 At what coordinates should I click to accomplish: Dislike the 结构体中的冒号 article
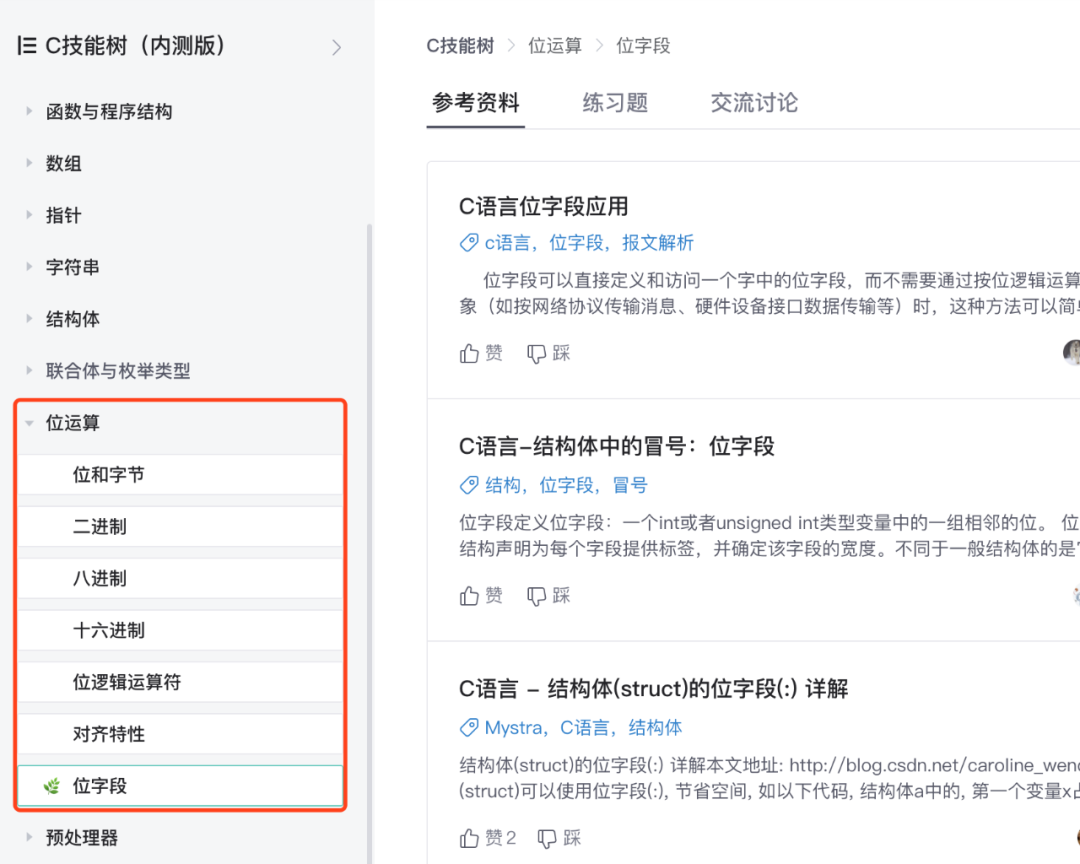coord(537,596)
